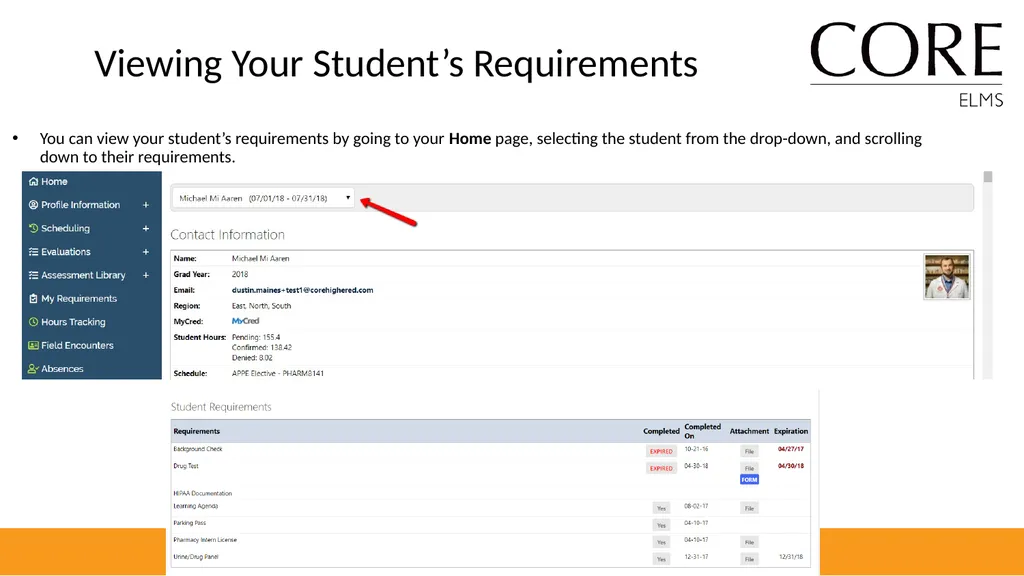Click the Completed On column header
Screen dimensions: 1024x576
(x=702, y=431)
